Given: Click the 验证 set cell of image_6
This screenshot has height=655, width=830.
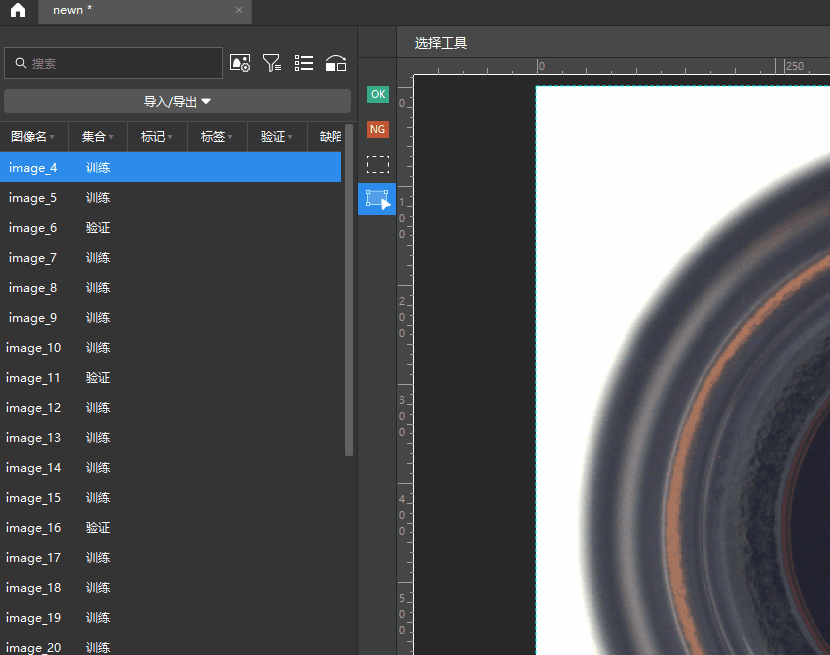Looking at the screenshot, I should 98,228.
